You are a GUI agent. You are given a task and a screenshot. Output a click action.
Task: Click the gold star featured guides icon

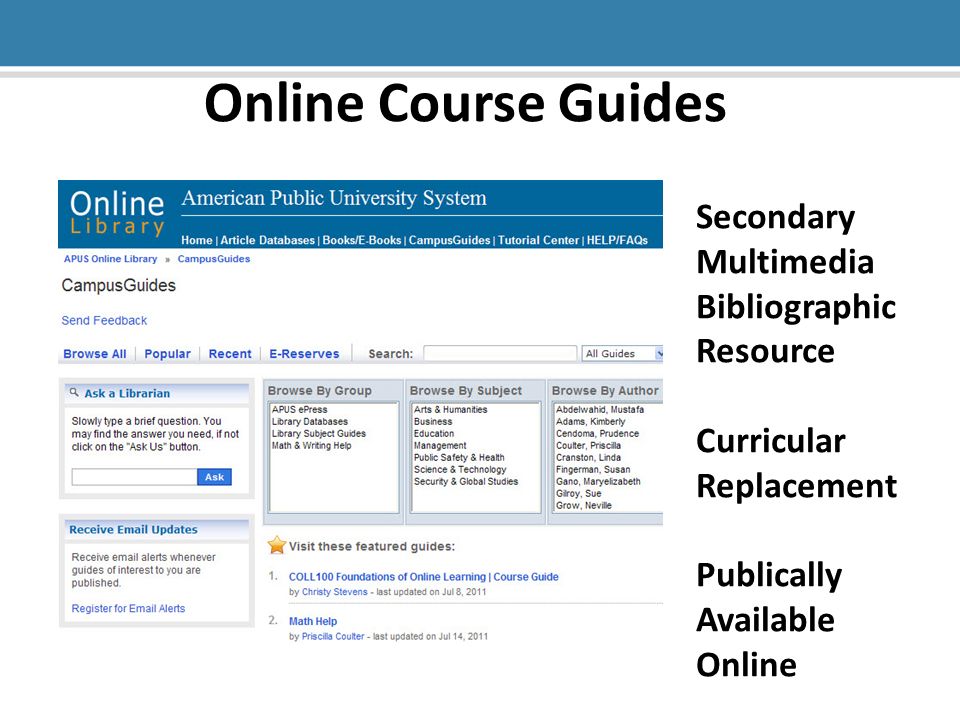click(277, 545)
